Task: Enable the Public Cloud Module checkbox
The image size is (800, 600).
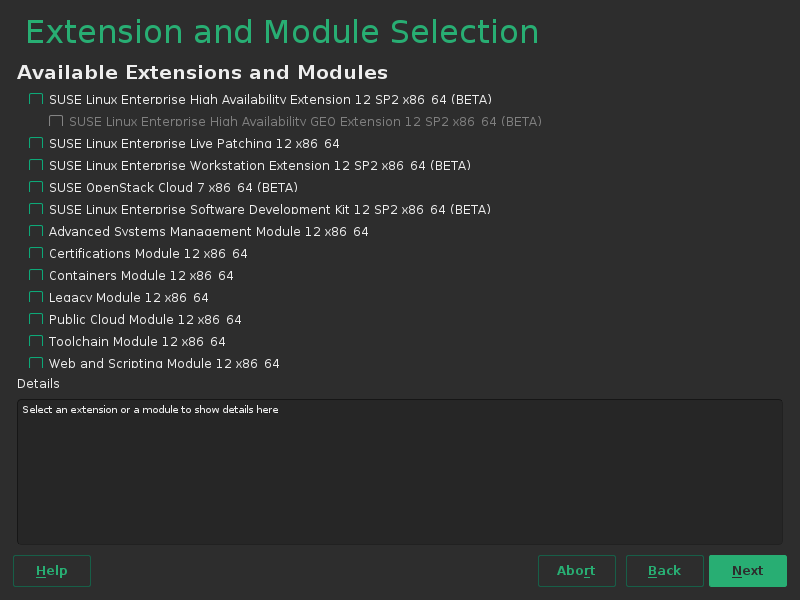Action: click(36, 320)
